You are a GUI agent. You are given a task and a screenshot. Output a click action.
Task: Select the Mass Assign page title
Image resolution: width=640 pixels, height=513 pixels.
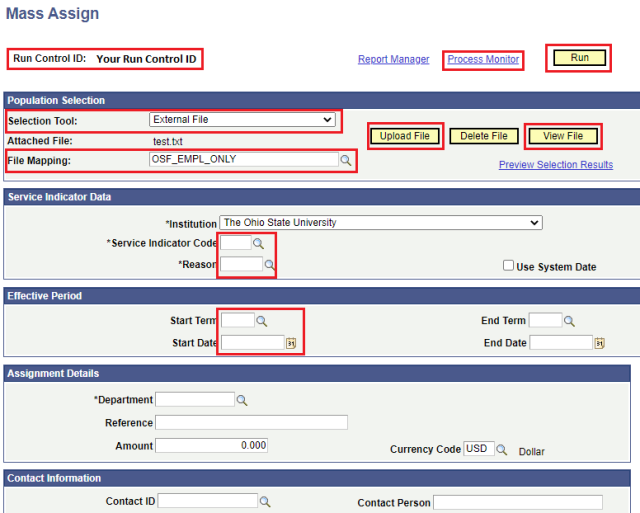(53, 13)
